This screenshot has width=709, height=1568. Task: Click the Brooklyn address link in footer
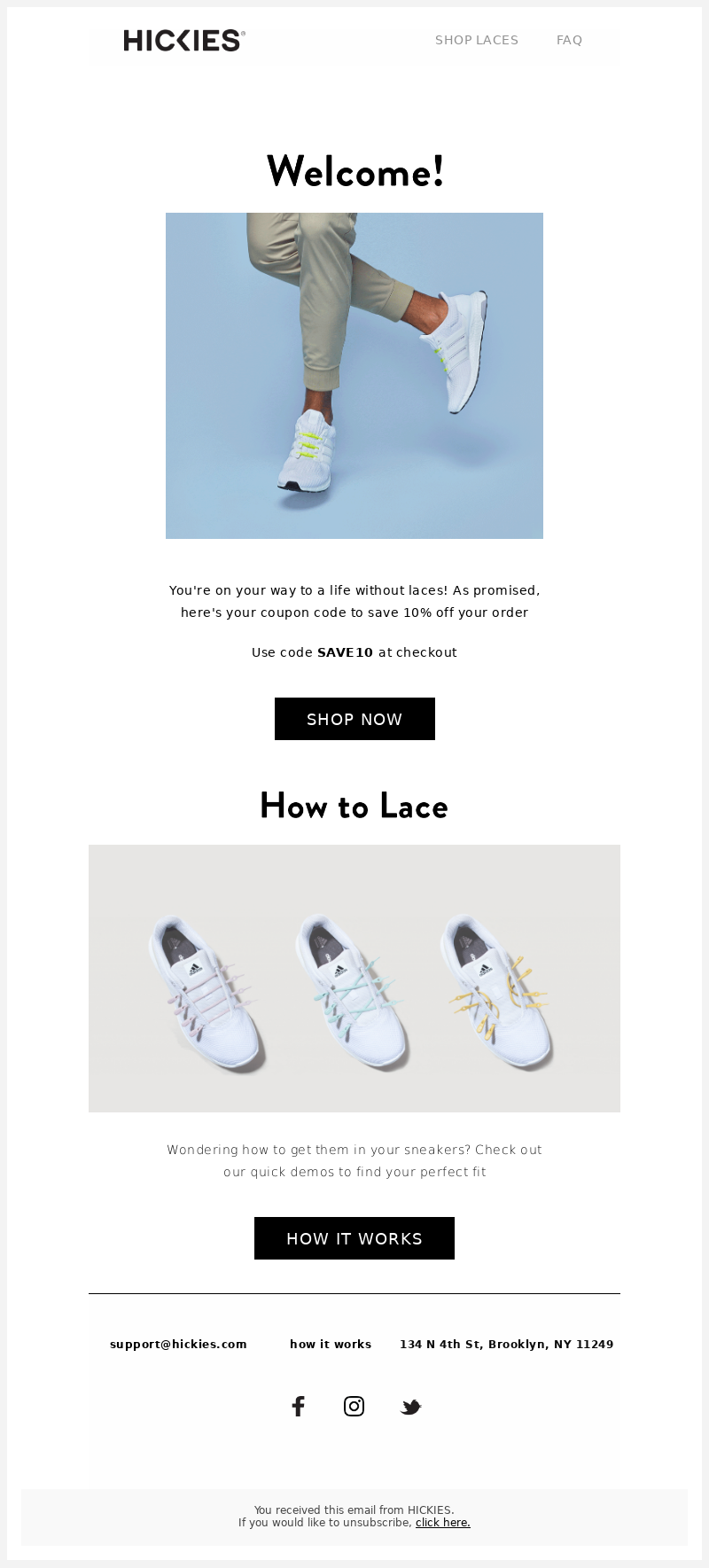506,1344
